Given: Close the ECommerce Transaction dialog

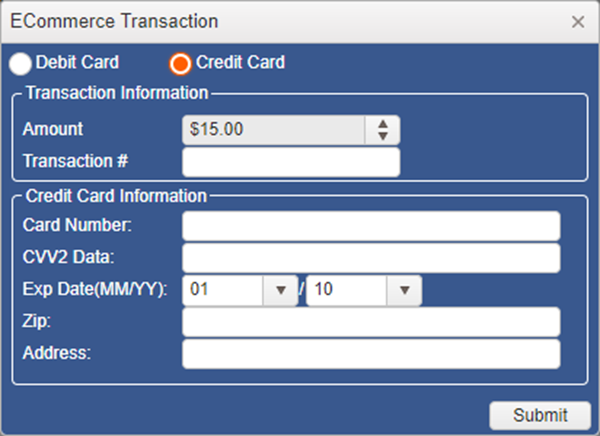Looking at the screenshot, I should coord(578,21).
